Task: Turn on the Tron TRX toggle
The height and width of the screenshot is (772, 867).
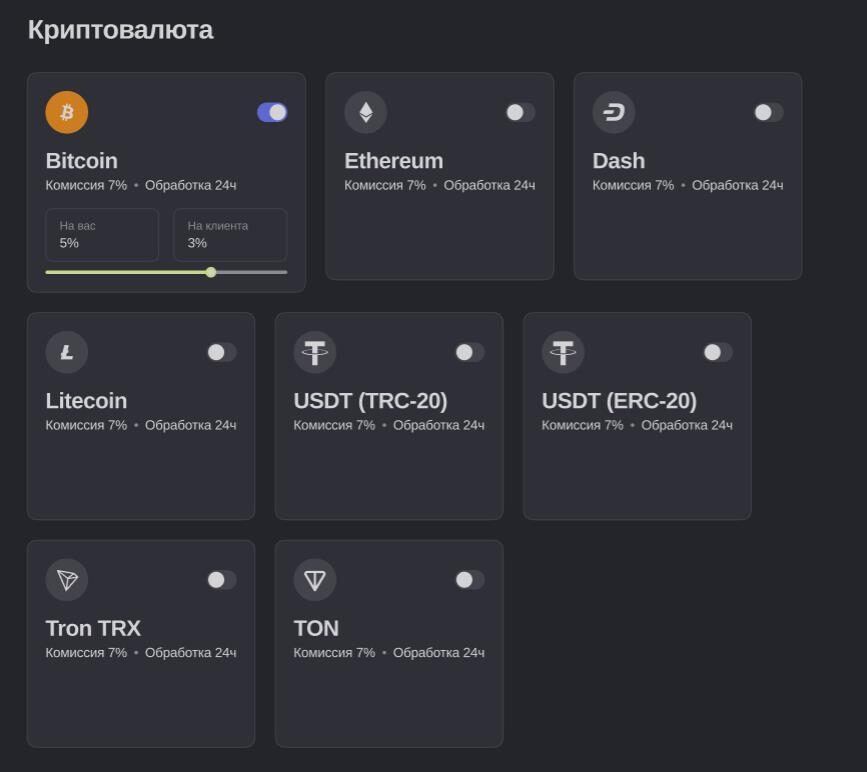Action: point(221,580)
